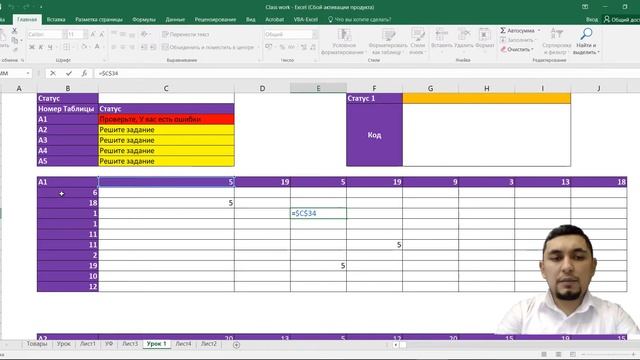Click the Italic (К) formatting icon

[41, 47]
